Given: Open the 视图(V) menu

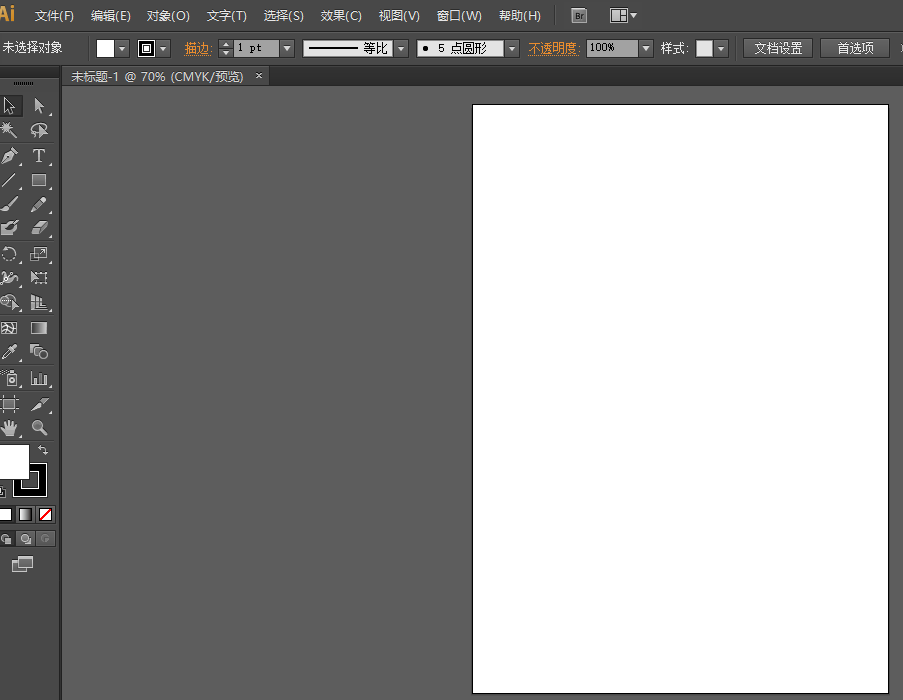Looking at the screenshot, I should 399,16.
